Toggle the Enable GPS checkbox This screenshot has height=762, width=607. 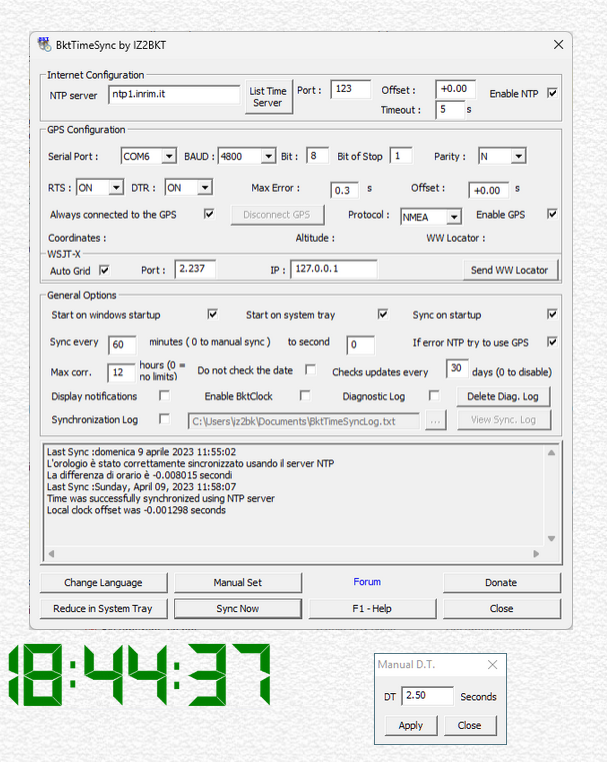click(x=552, y=214)
